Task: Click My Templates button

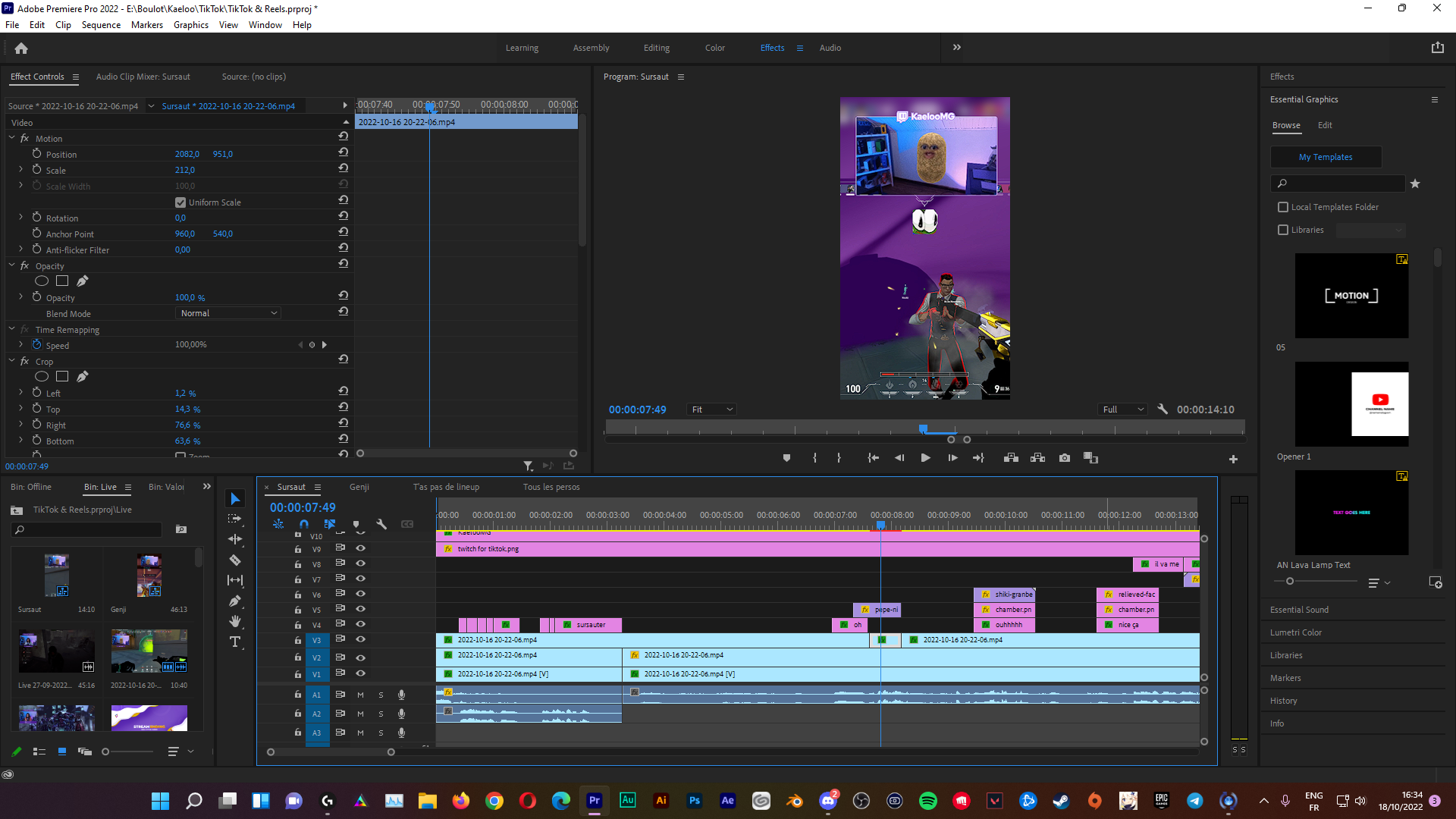Action: [1325, 157]
